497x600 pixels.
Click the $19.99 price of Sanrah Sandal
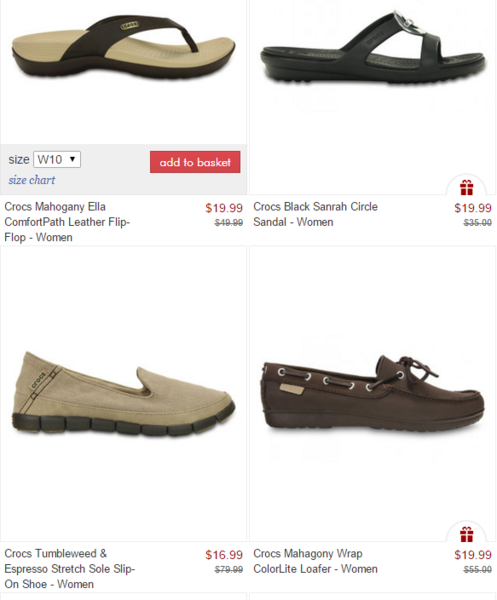(x=473, y=208)
